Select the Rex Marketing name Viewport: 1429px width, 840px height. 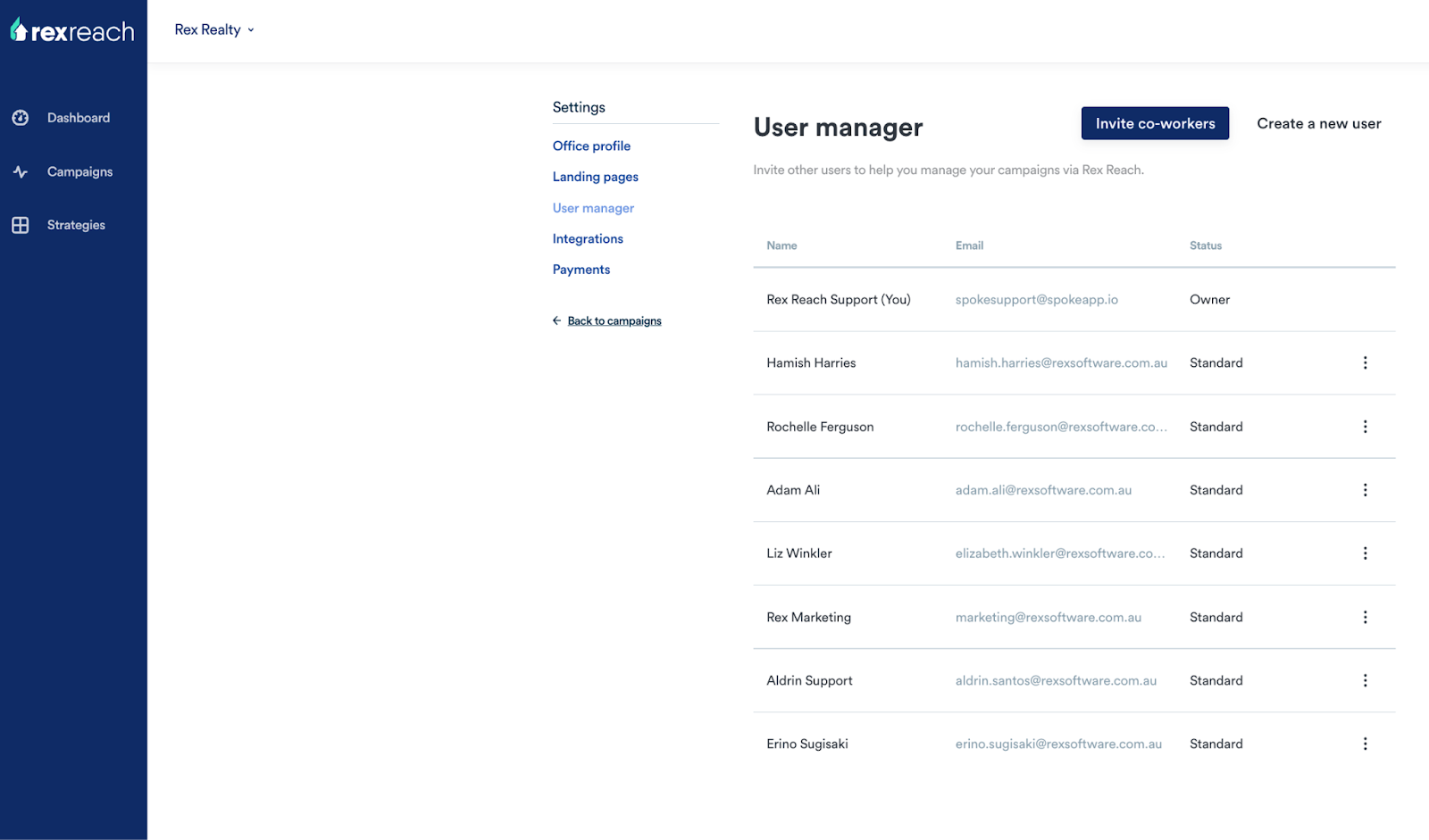point(808,617)
